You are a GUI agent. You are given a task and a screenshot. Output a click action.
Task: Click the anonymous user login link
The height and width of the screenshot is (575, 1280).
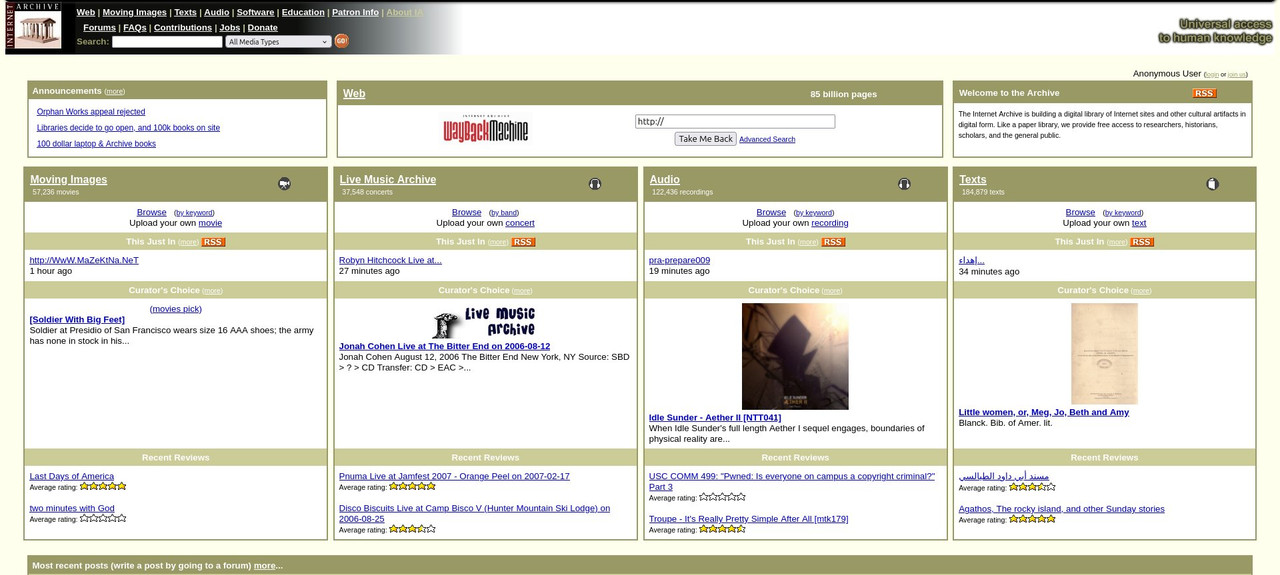[1212, 75]
